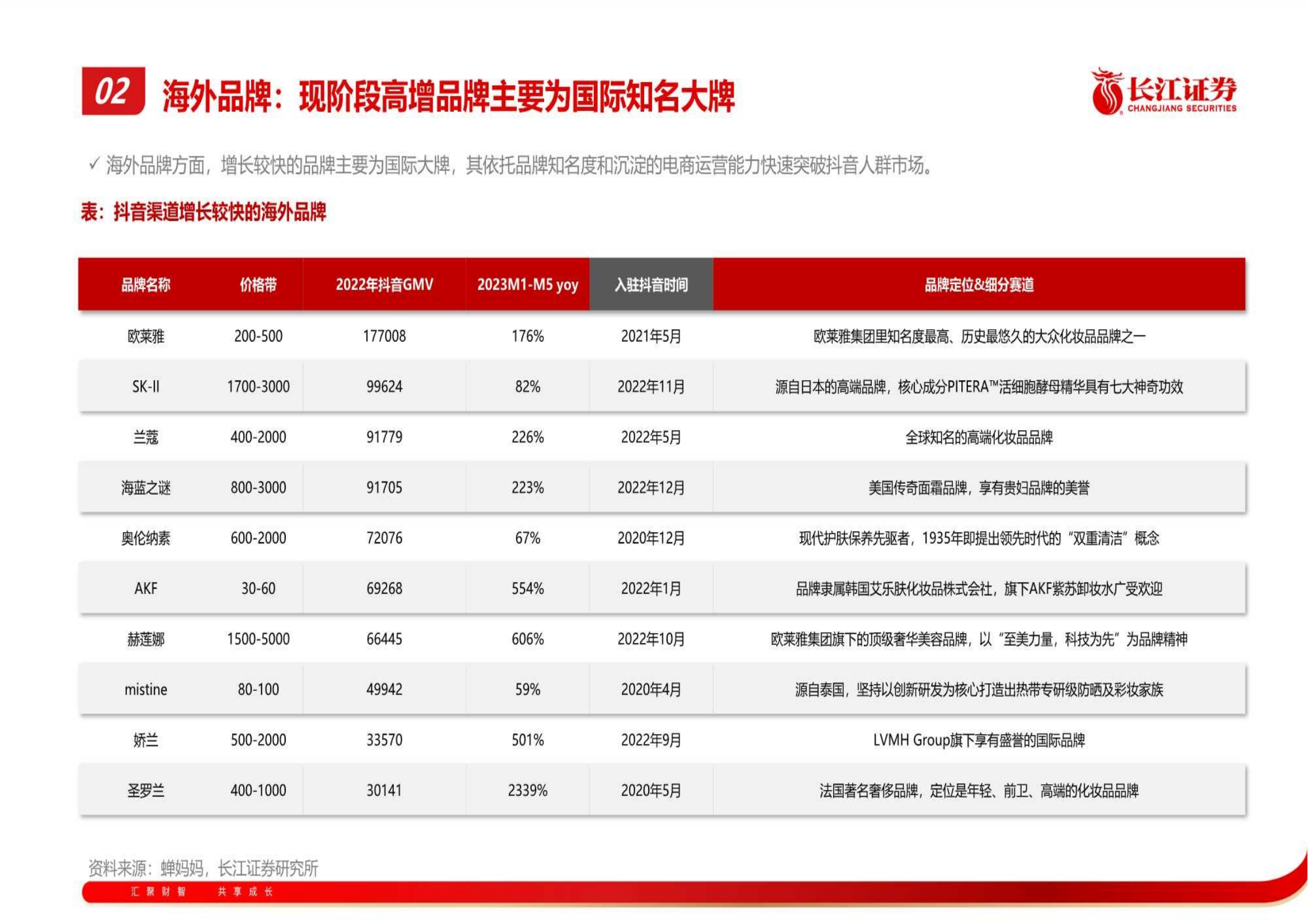Click GMV value 30141
Screen dimensions: 1308x924
tap(385, 790)
